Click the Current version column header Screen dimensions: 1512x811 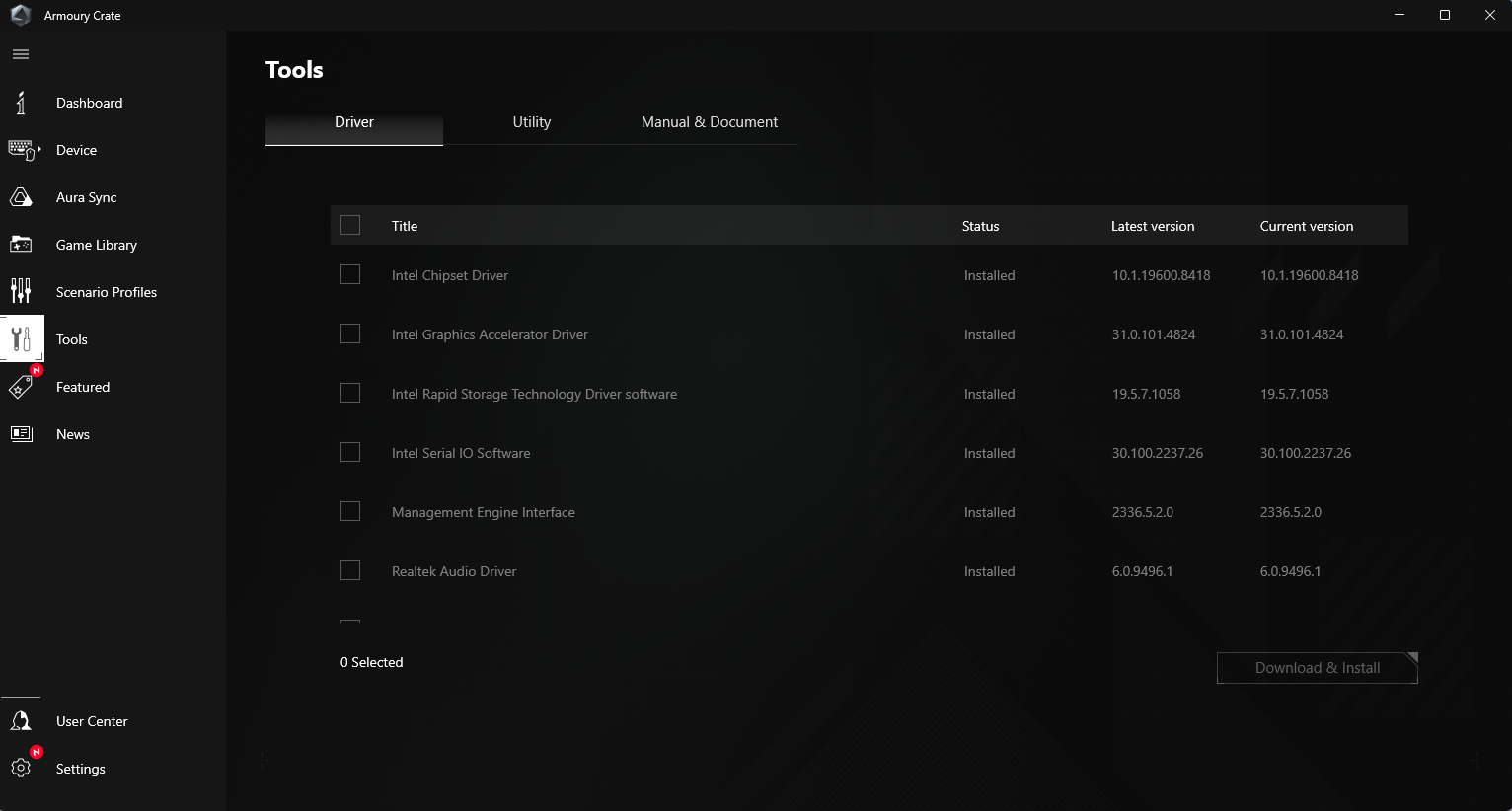click(1307, 226)
